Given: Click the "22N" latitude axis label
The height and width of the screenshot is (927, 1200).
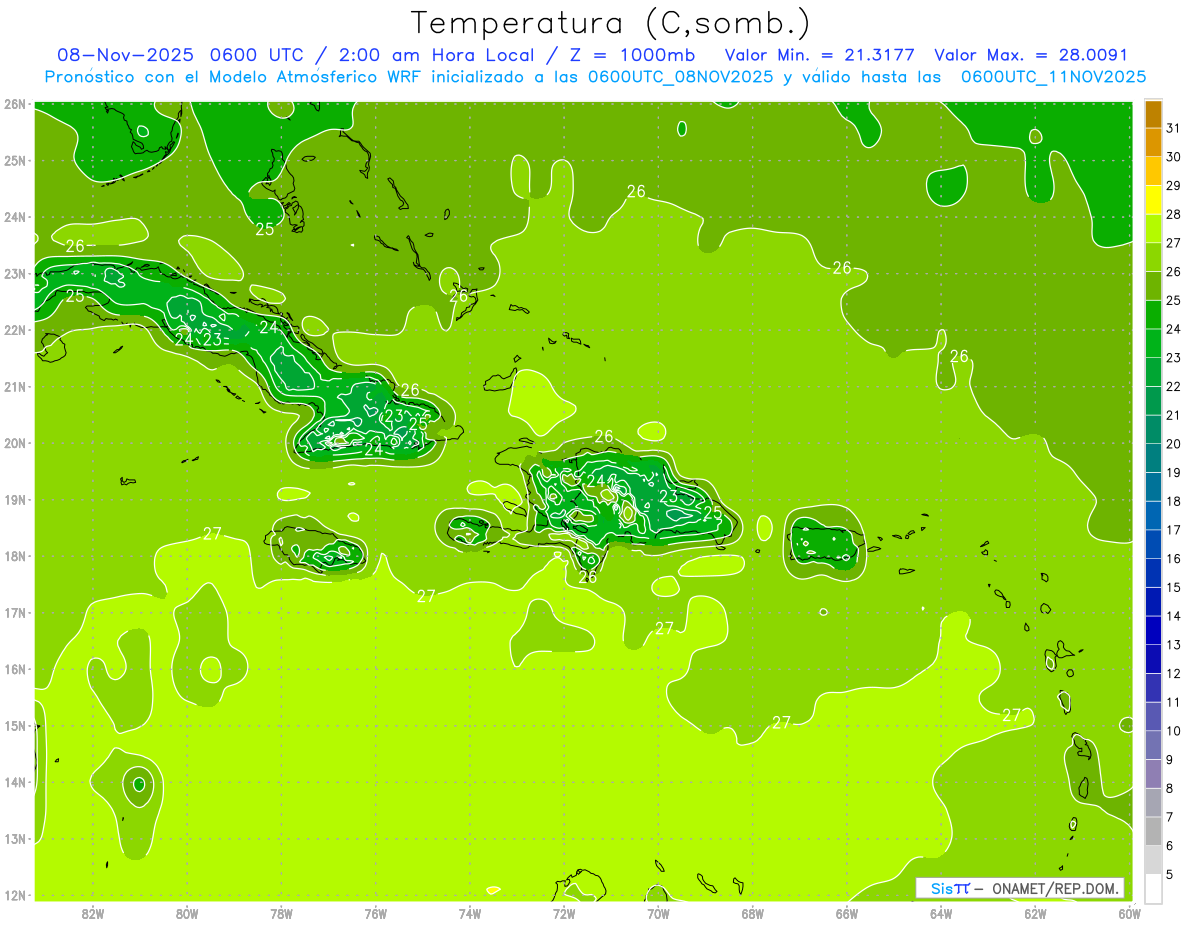Looking at the screenshot, I should (x=14, y=330).
